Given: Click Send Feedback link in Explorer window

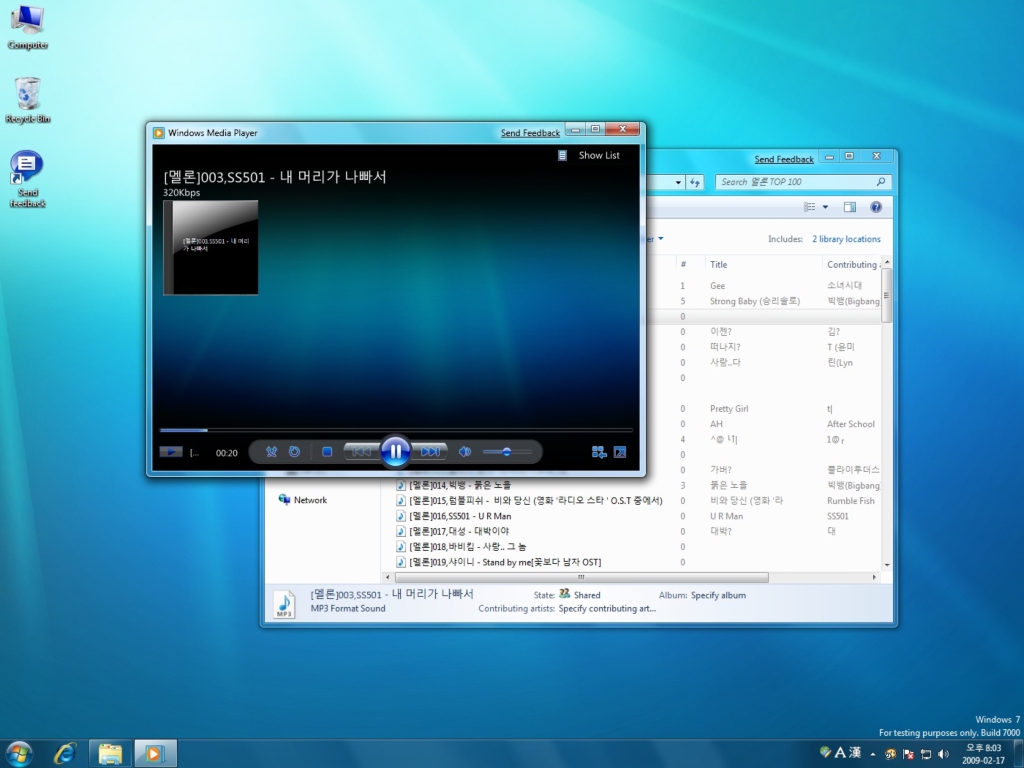Looking at the screenshot, I should [x=784, y=159].
